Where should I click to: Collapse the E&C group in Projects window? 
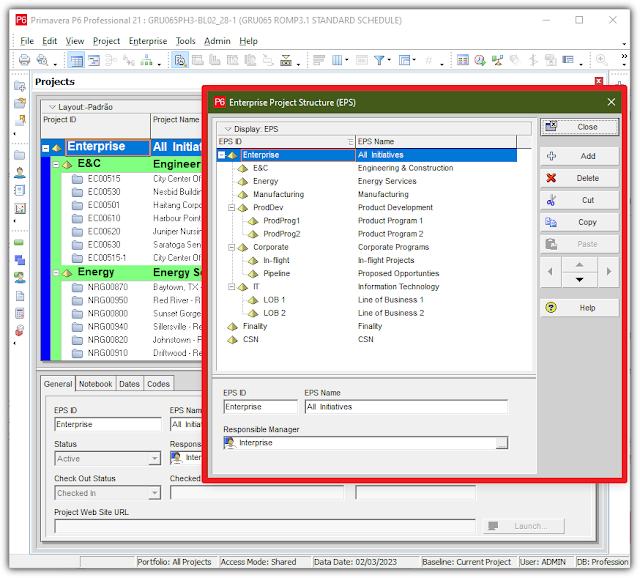pos(56,165)
